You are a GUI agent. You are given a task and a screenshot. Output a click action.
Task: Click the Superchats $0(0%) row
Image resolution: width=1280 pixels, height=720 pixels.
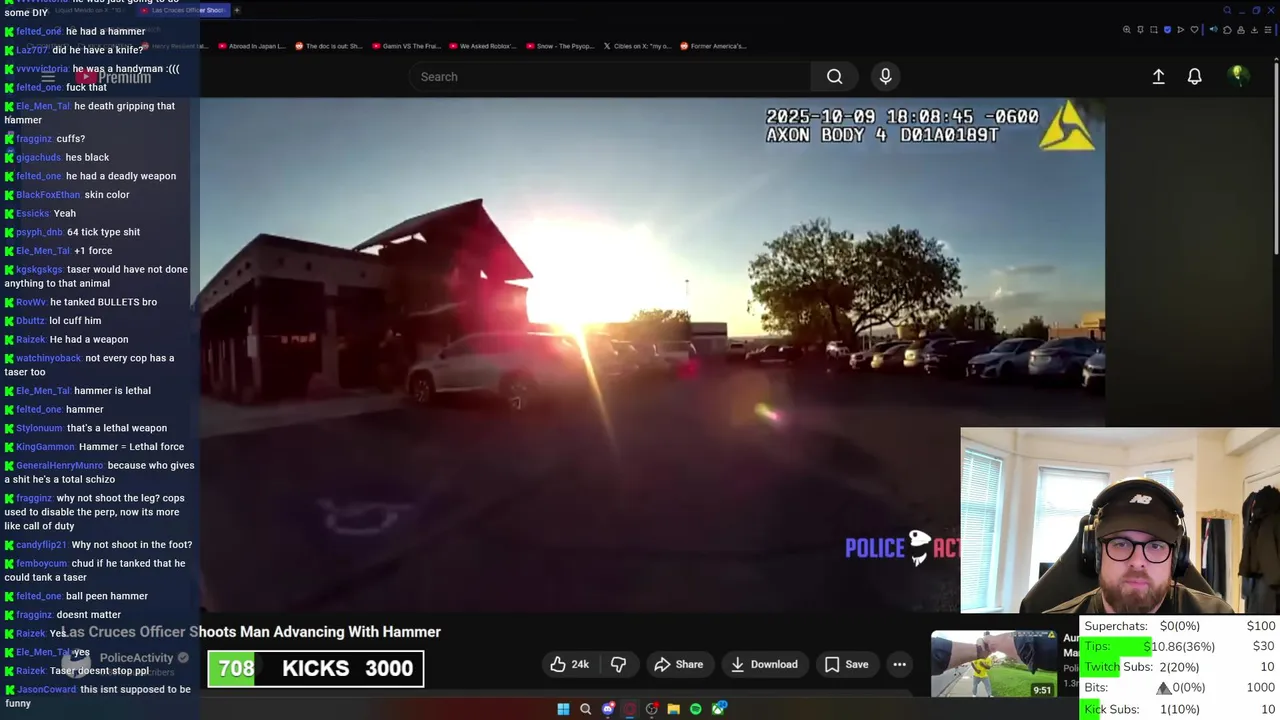[x=1180, y=626]
